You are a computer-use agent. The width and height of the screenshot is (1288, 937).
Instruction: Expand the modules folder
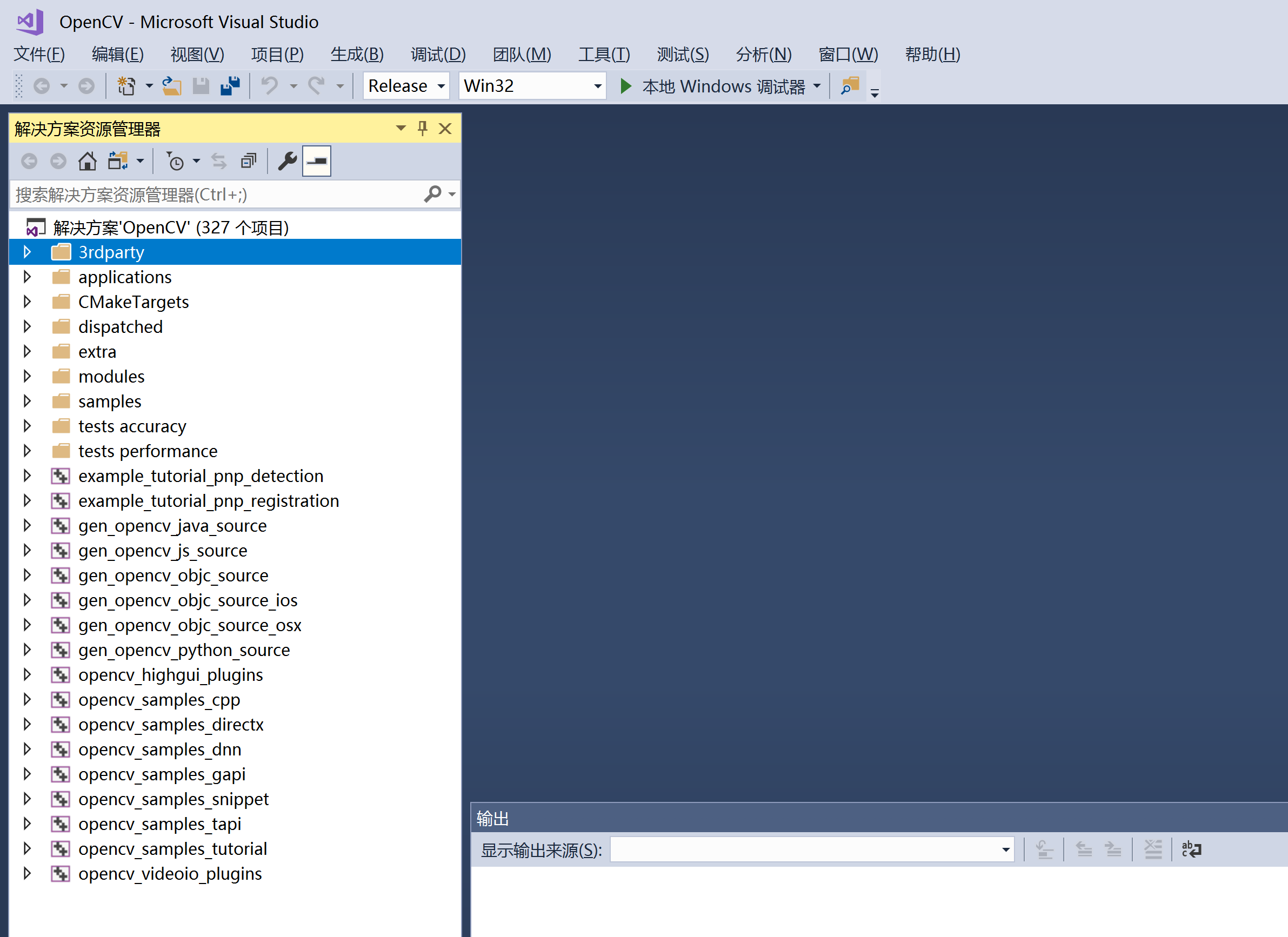(26, 377)
